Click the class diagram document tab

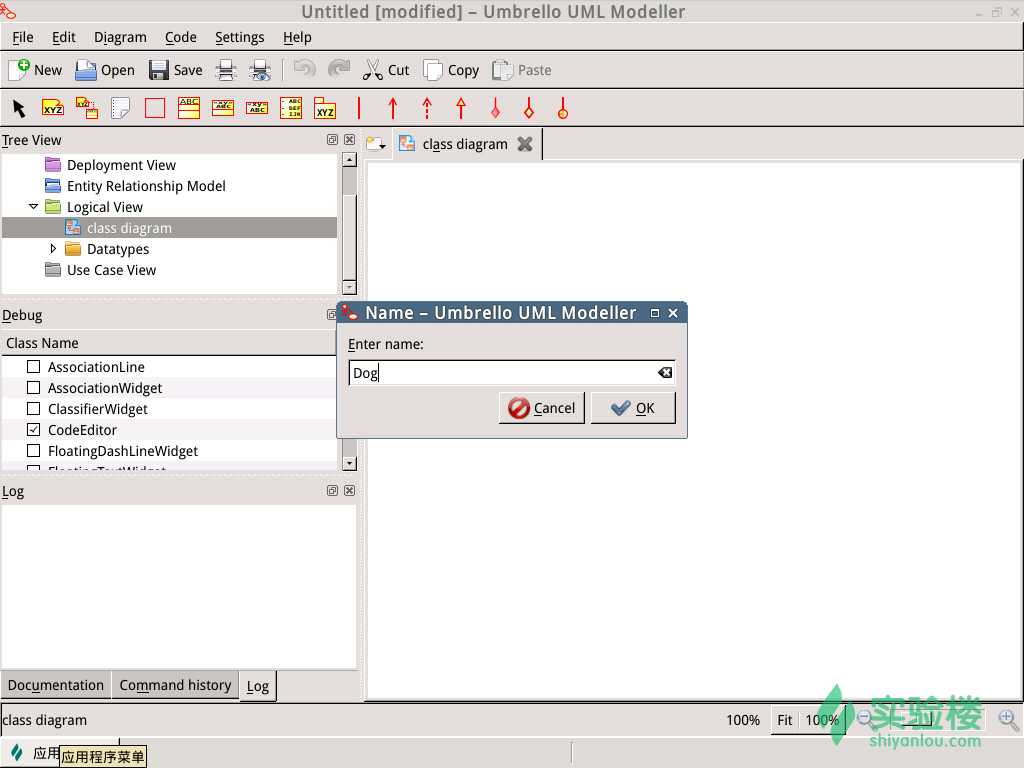465,144
